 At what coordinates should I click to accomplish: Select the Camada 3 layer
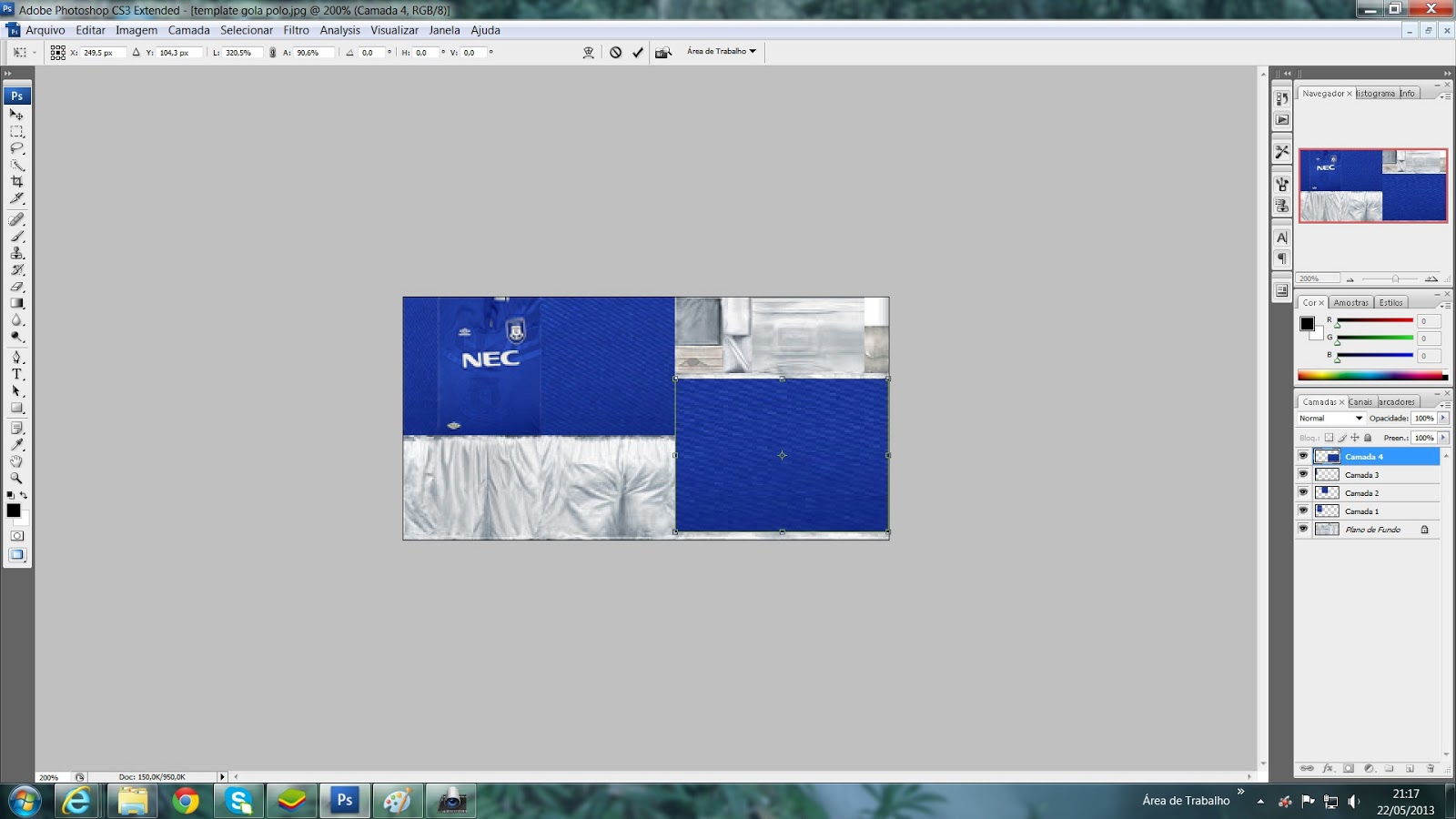[1364, 475]
